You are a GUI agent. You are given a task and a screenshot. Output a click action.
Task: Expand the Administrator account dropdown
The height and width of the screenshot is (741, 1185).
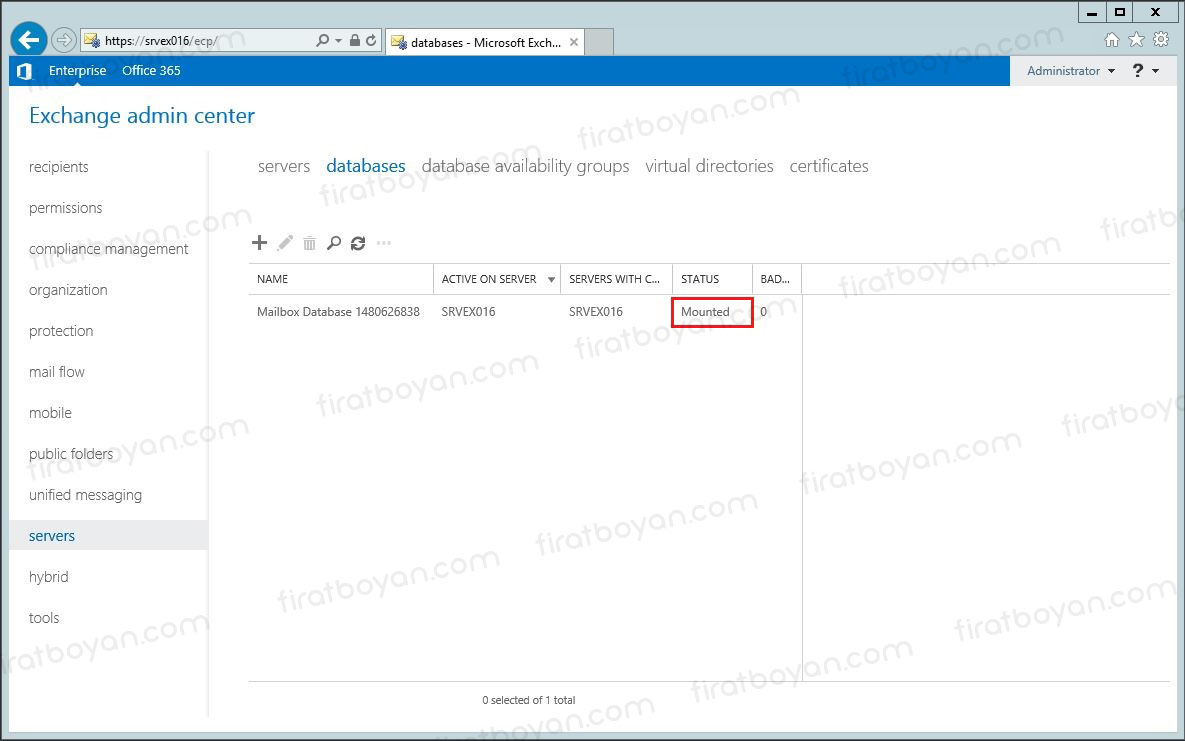click(1071, 70)
